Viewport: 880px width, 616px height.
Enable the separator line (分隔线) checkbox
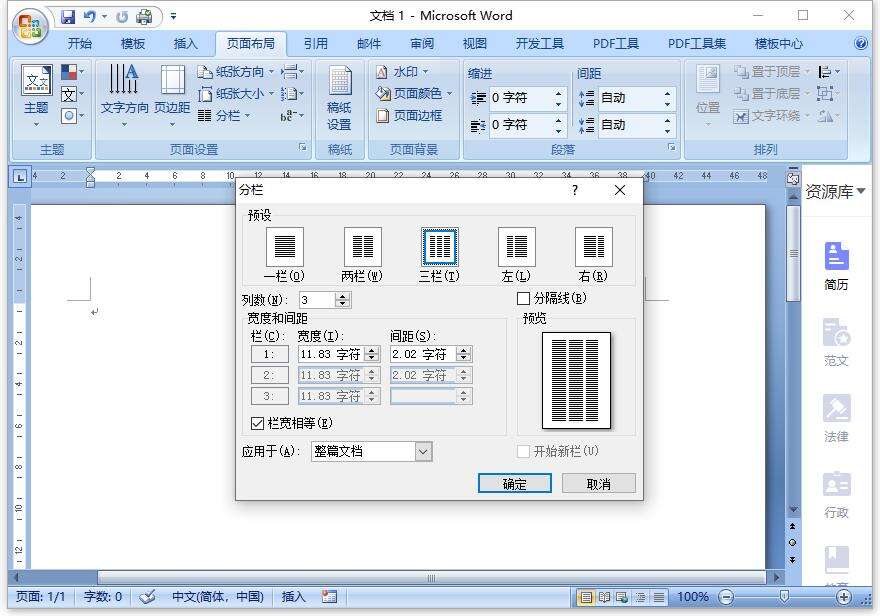523,298
